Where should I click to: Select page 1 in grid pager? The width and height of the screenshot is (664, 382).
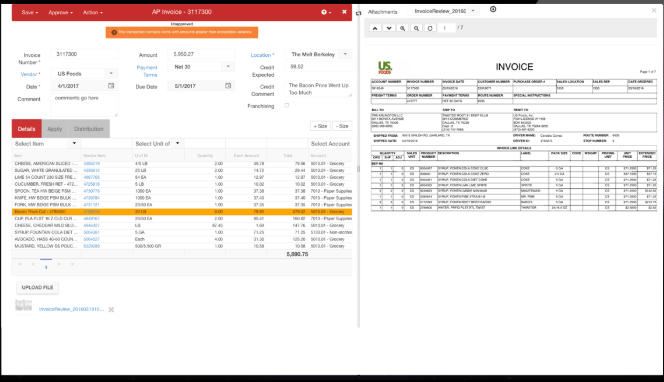(46, 267)
